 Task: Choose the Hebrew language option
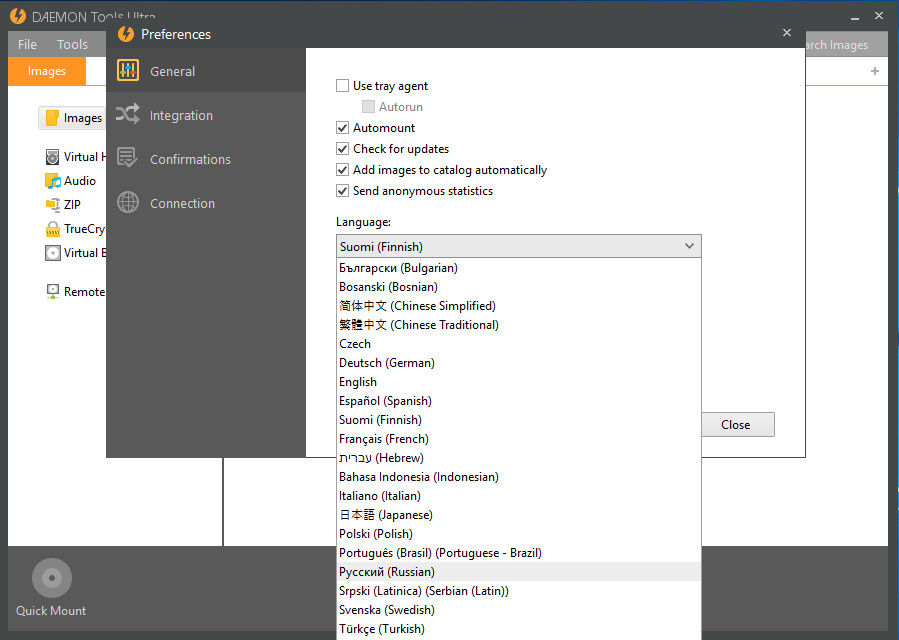[x=518, y=458]
